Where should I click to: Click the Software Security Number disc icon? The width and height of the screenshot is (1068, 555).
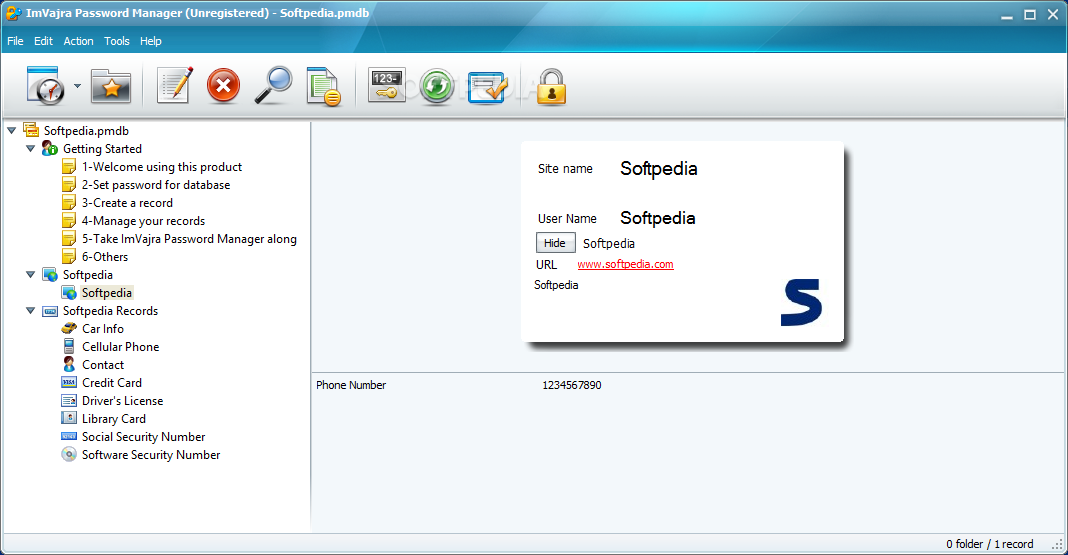point(69,454)
